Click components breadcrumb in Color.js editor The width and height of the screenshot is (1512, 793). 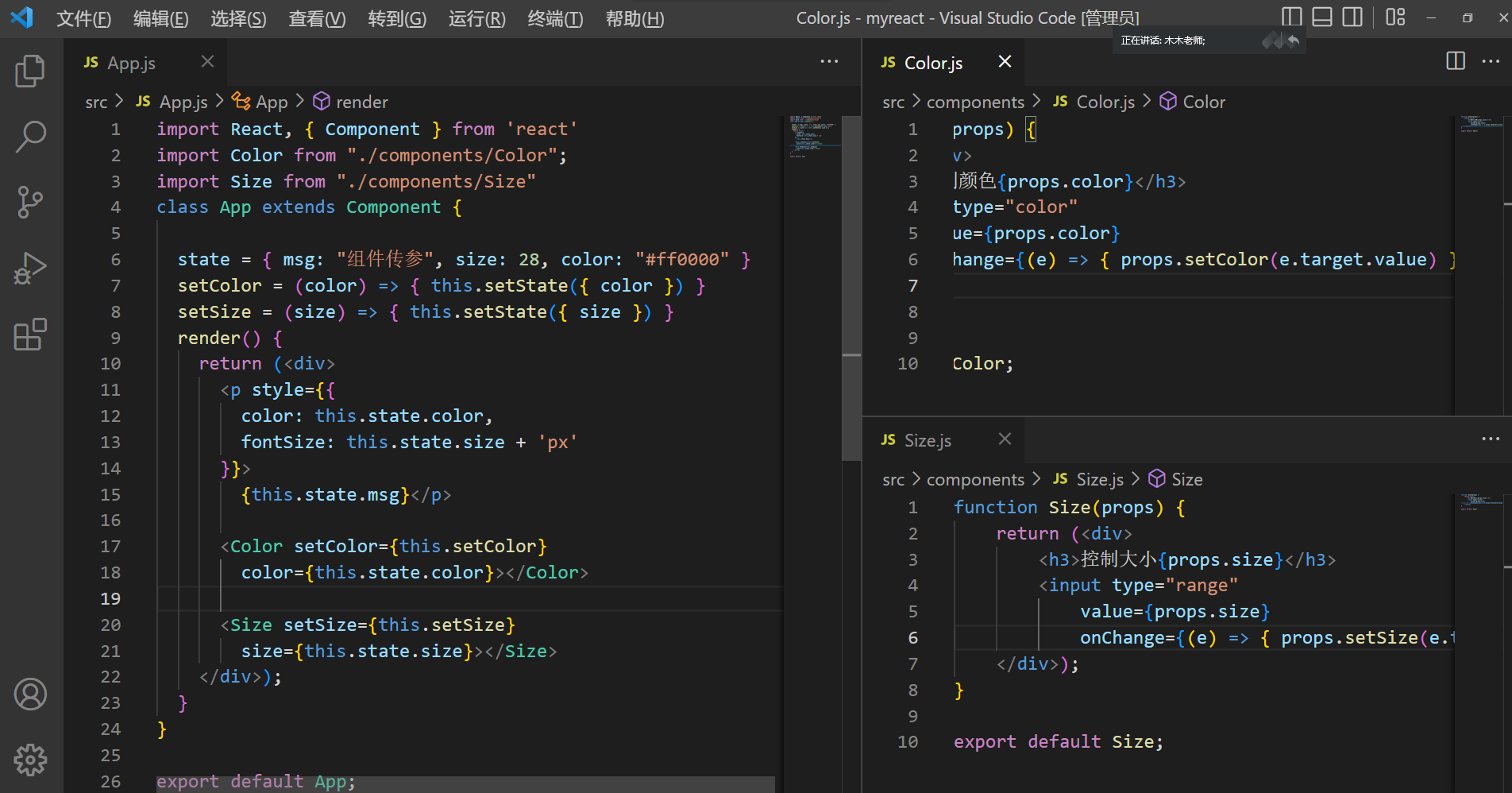click(975, 103)
